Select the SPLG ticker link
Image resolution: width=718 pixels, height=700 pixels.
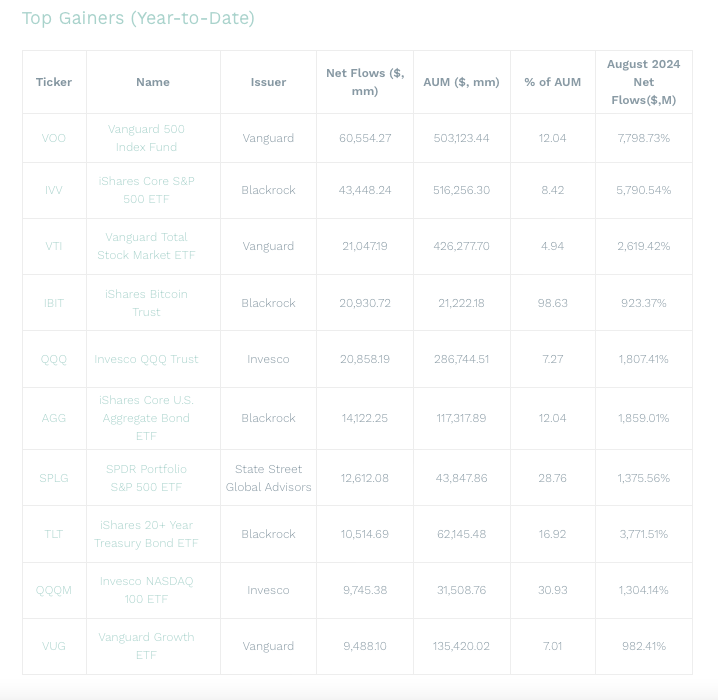click(x=54, y=478)
